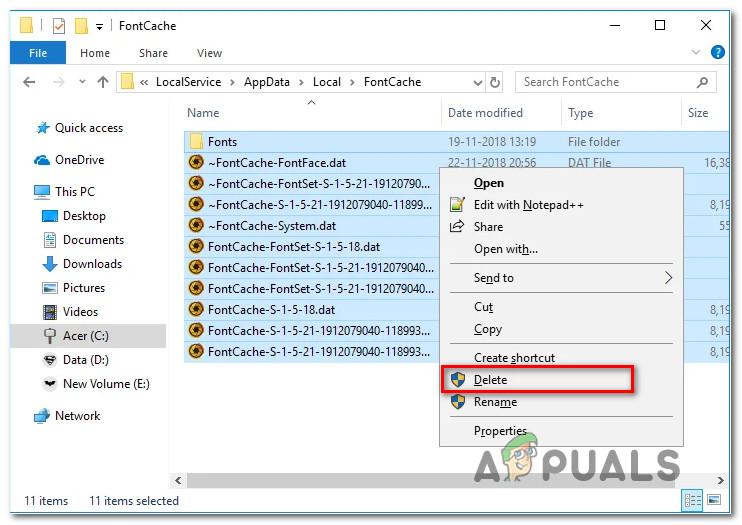
Task: Click FontCache in the address path
Action: tap(392, 82)
